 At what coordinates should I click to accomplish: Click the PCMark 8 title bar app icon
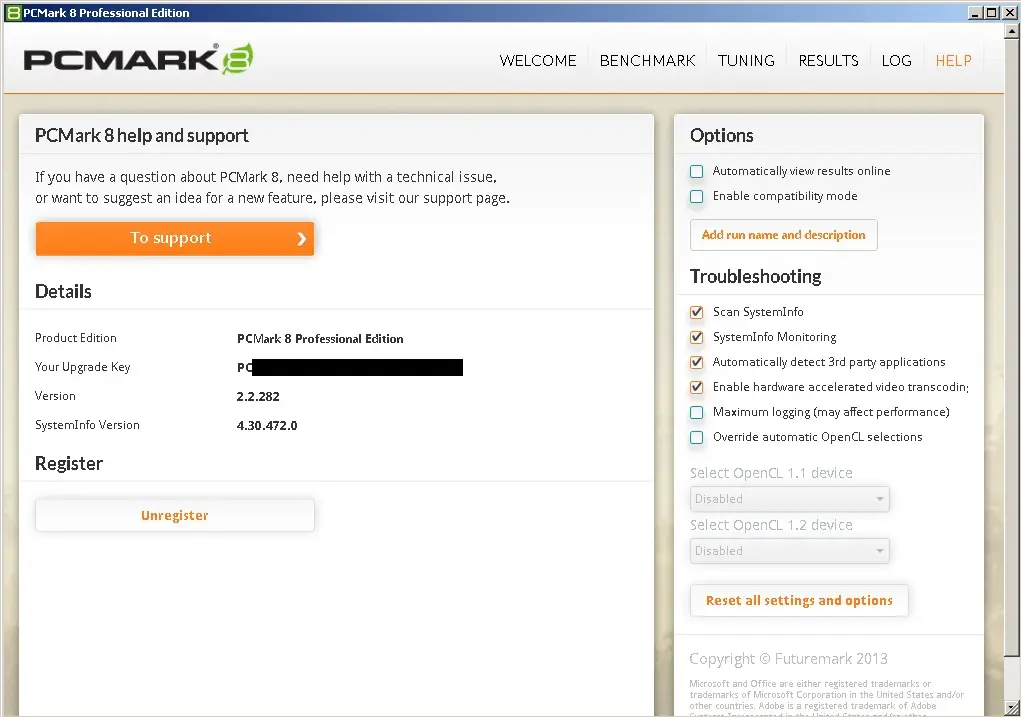(13, 13)
